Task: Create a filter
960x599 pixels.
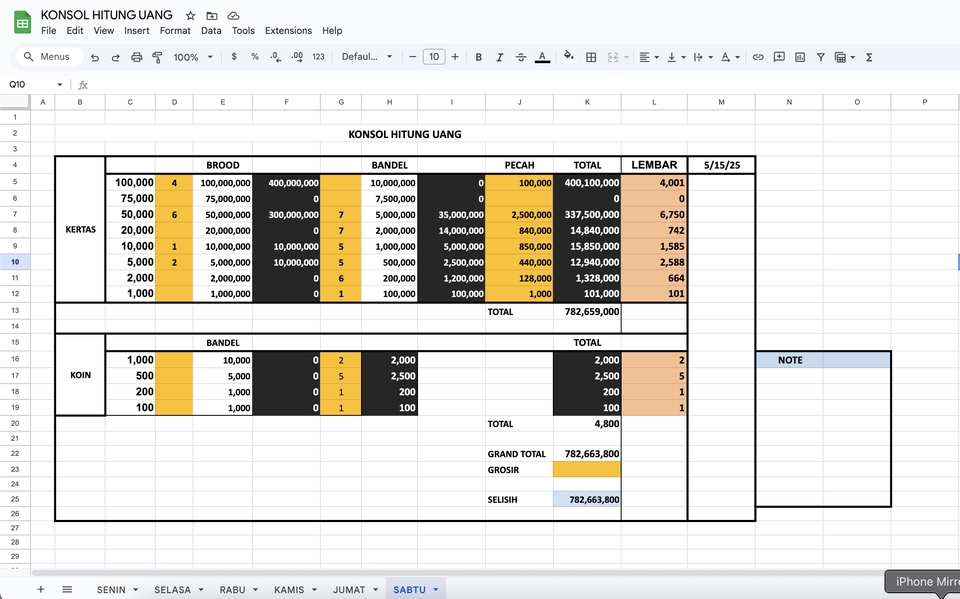Action: 821,57
